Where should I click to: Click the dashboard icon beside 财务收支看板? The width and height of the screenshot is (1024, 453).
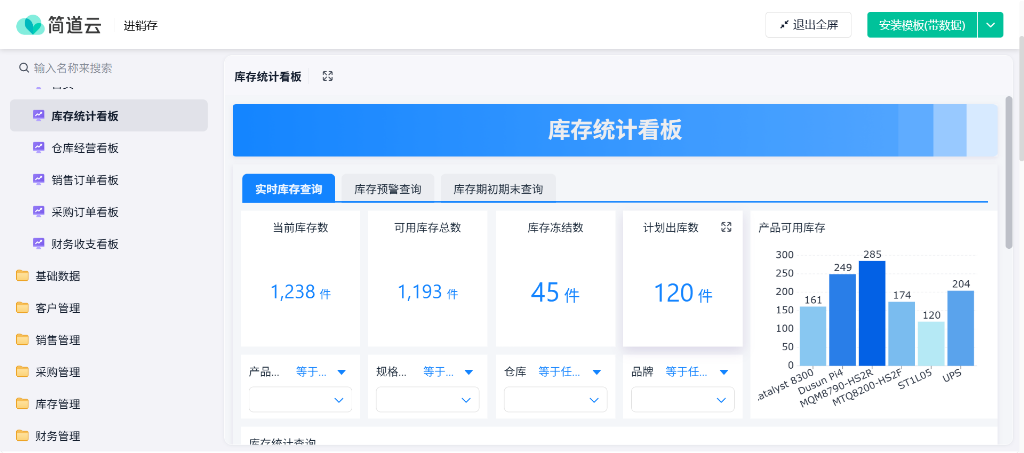point(39,243)
